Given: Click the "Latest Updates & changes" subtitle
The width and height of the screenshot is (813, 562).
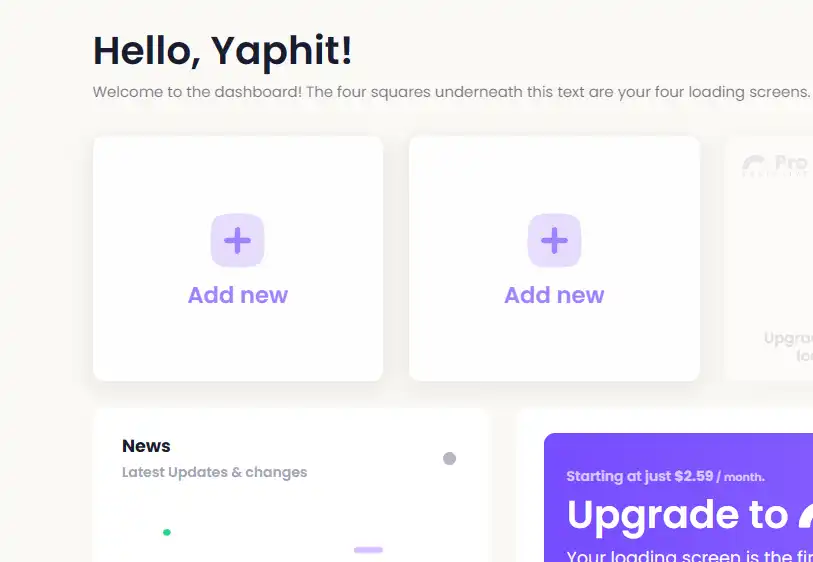Looking at the screenshot, I should click(215, 472).
